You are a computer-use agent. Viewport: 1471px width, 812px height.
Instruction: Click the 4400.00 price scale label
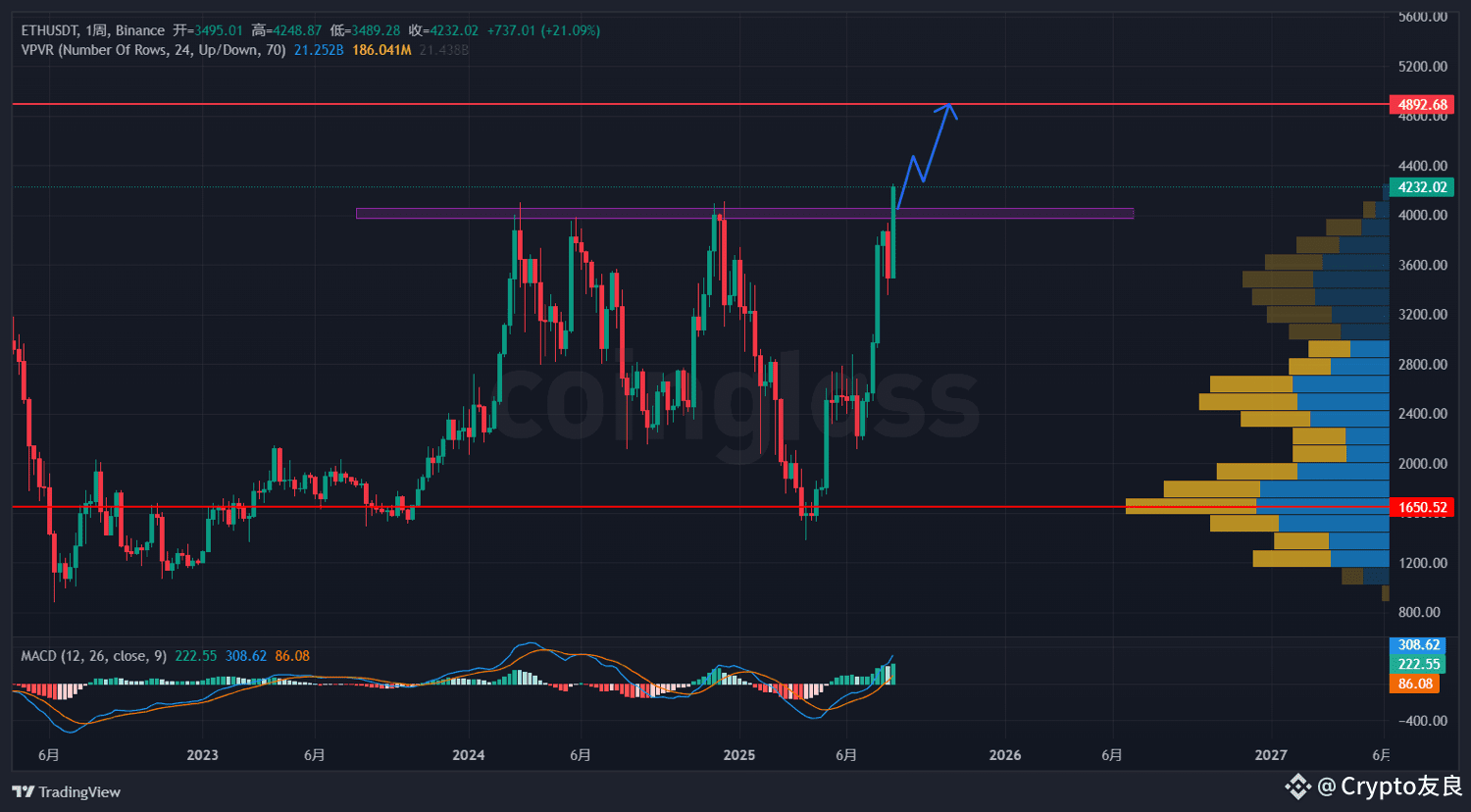pyautogui.click(x=1423, y=166)
